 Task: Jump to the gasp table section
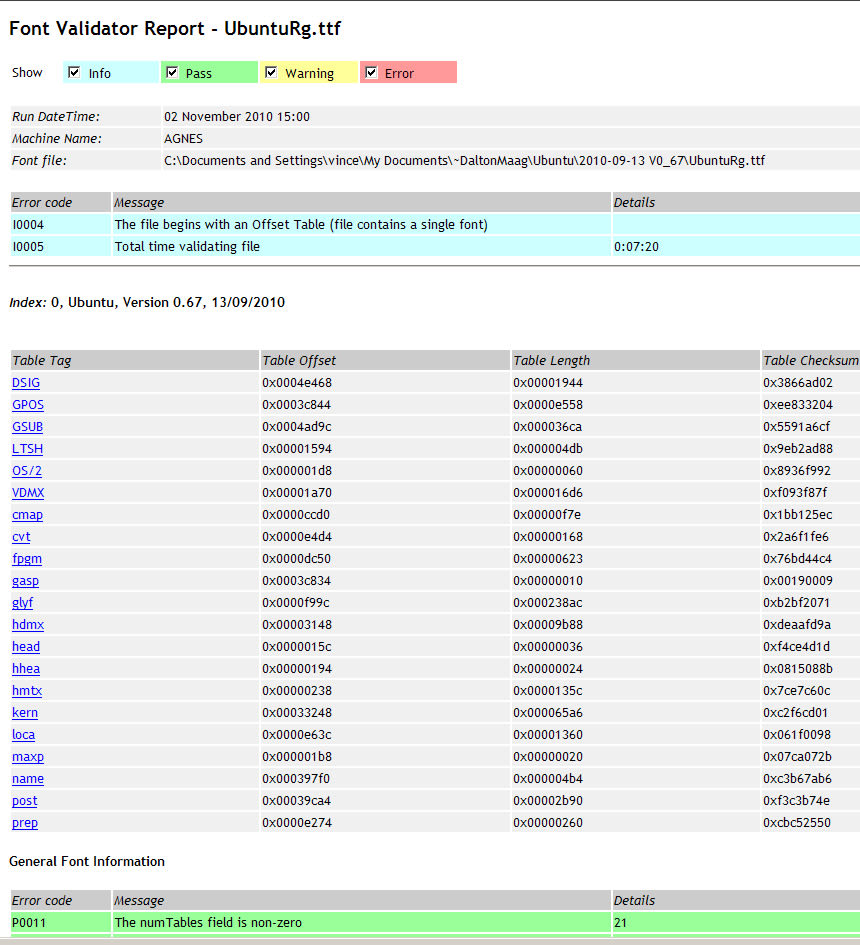[x=25, y=580]
